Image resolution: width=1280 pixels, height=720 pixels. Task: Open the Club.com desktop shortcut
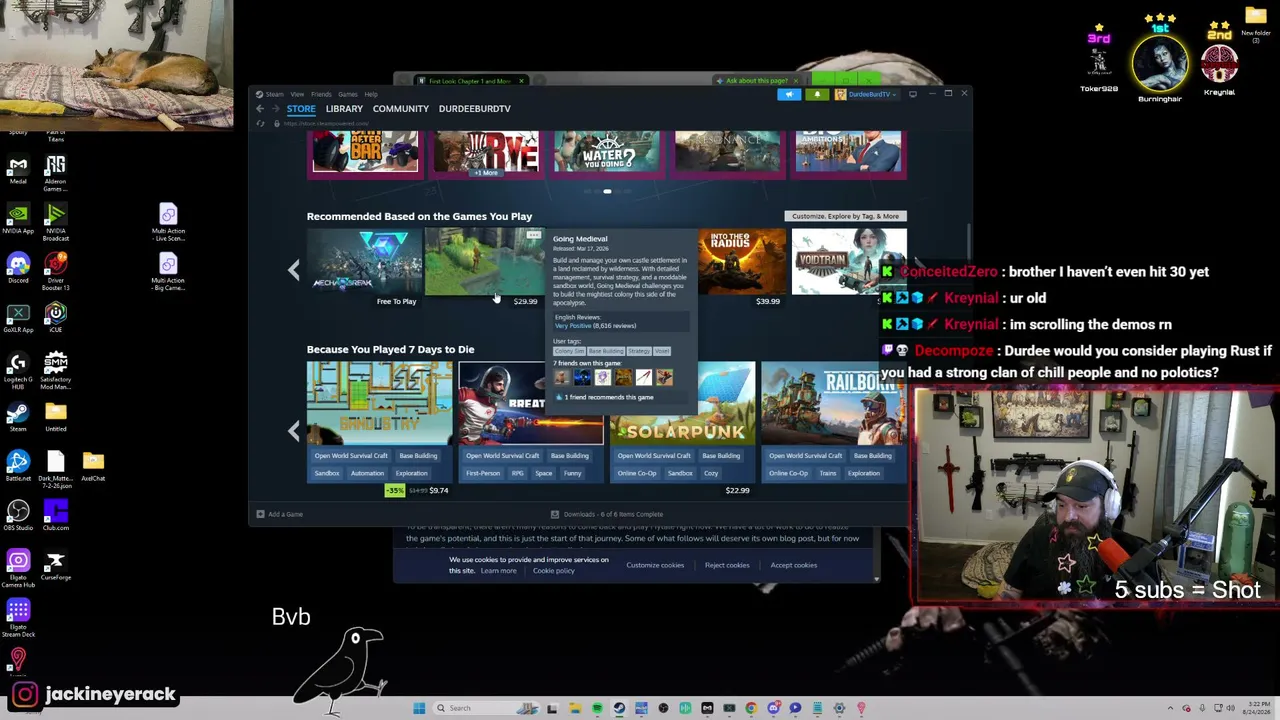point(56,515)
